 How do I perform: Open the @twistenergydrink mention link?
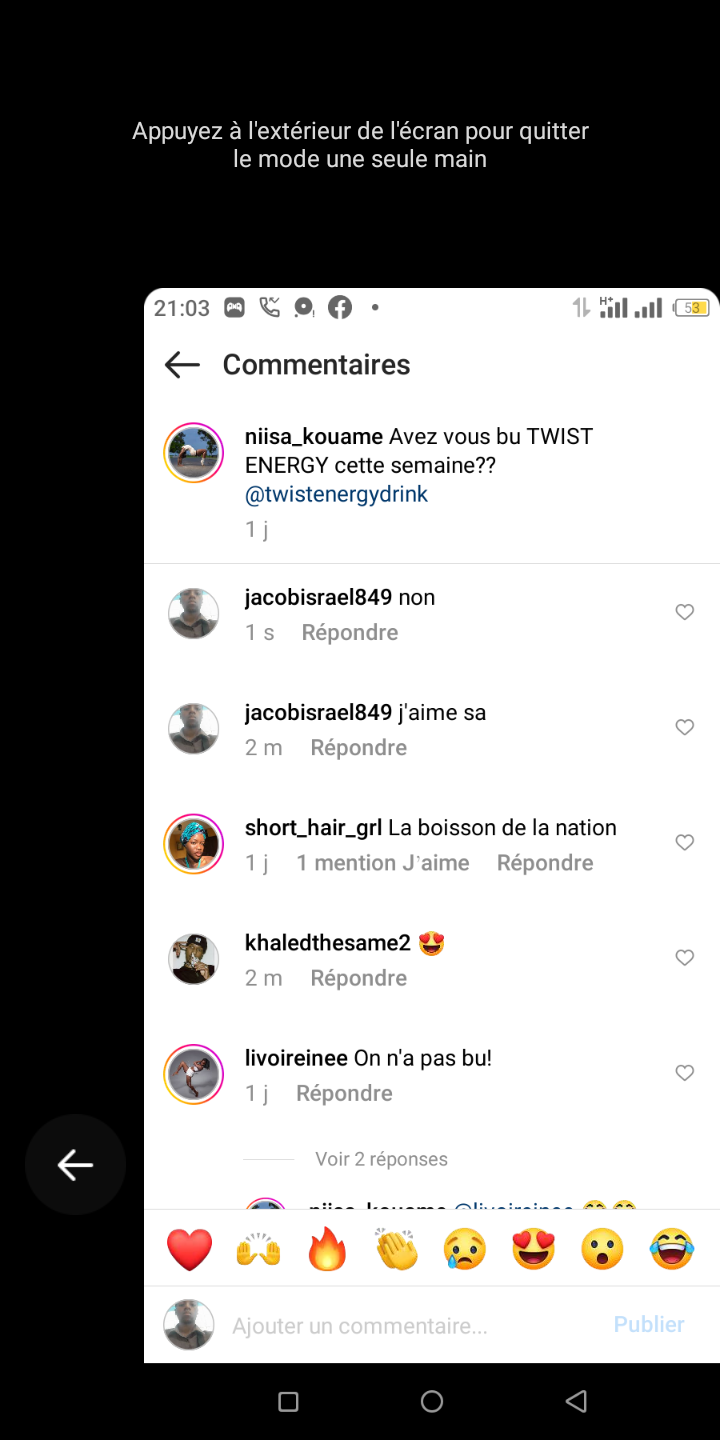click(336, 494)
